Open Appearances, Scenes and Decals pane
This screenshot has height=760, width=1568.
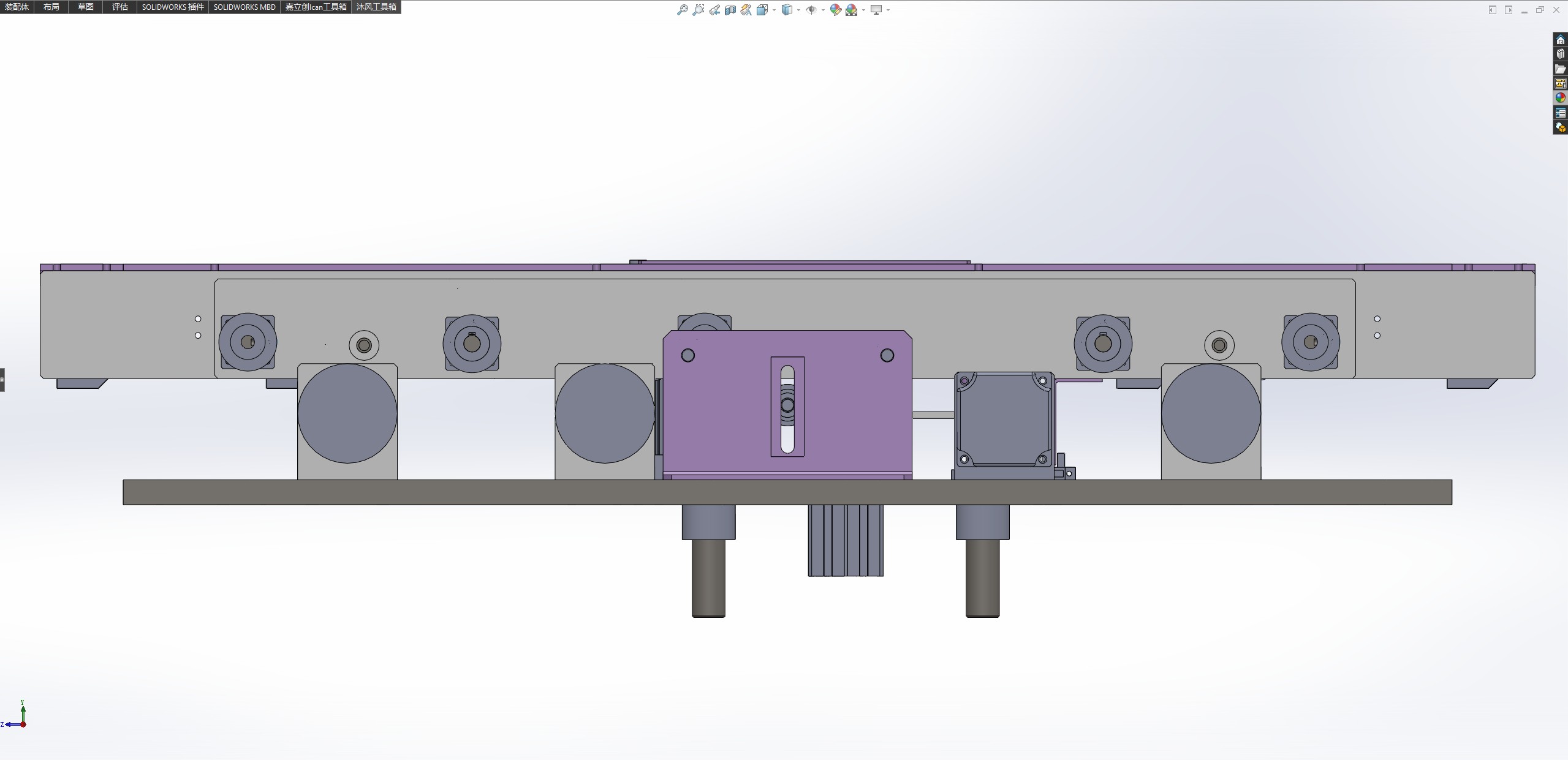[1560, 98]
